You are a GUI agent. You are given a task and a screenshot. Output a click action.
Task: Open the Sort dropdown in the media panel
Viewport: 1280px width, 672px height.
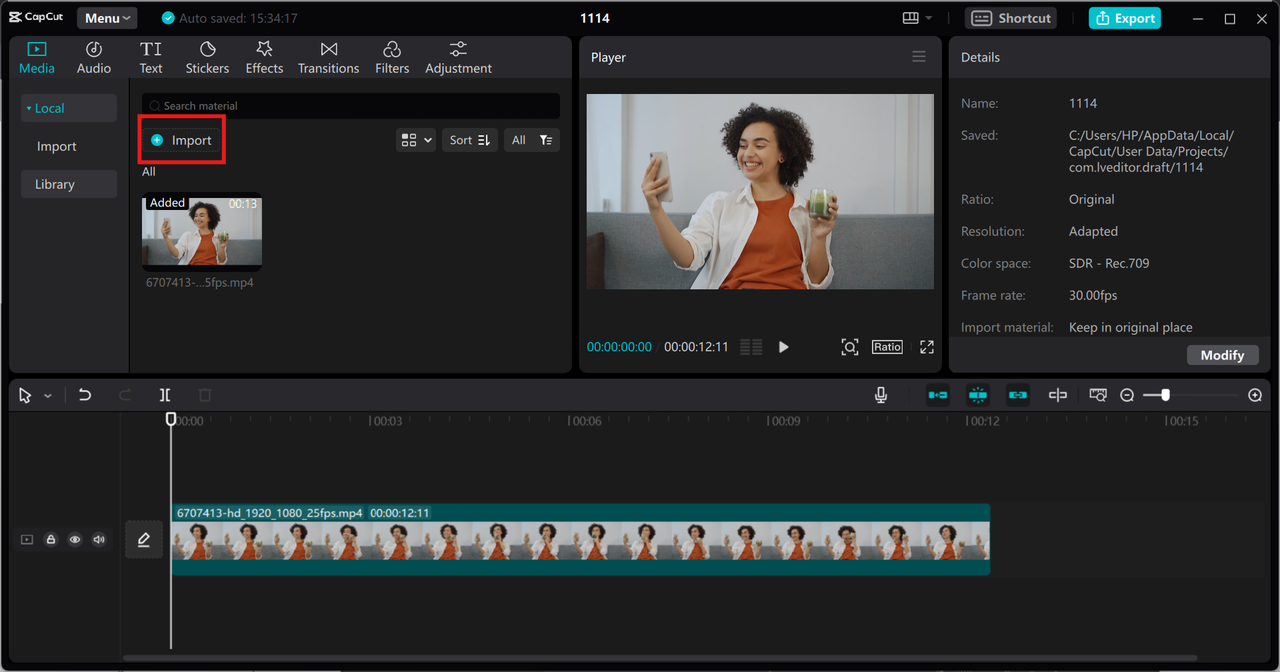469,139
